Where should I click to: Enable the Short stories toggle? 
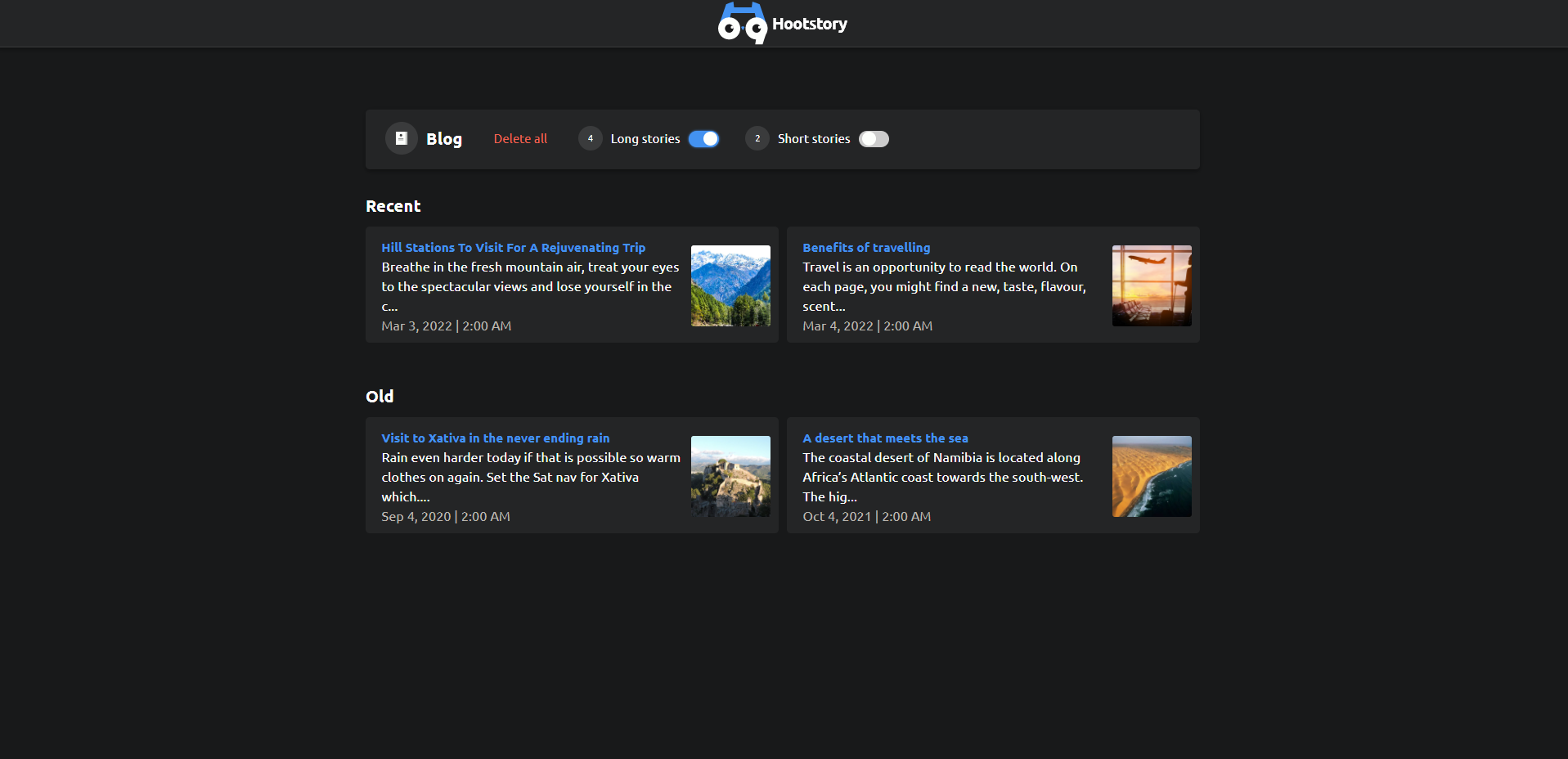[x=873, y=139]
